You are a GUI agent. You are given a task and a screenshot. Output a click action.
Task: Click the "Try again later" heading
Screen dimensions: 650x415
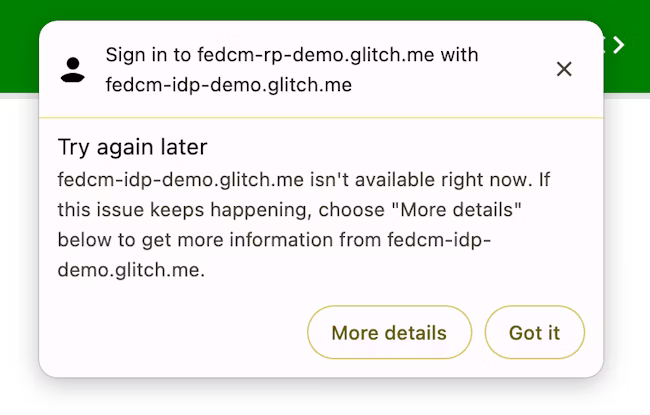(x=132, y=147)
